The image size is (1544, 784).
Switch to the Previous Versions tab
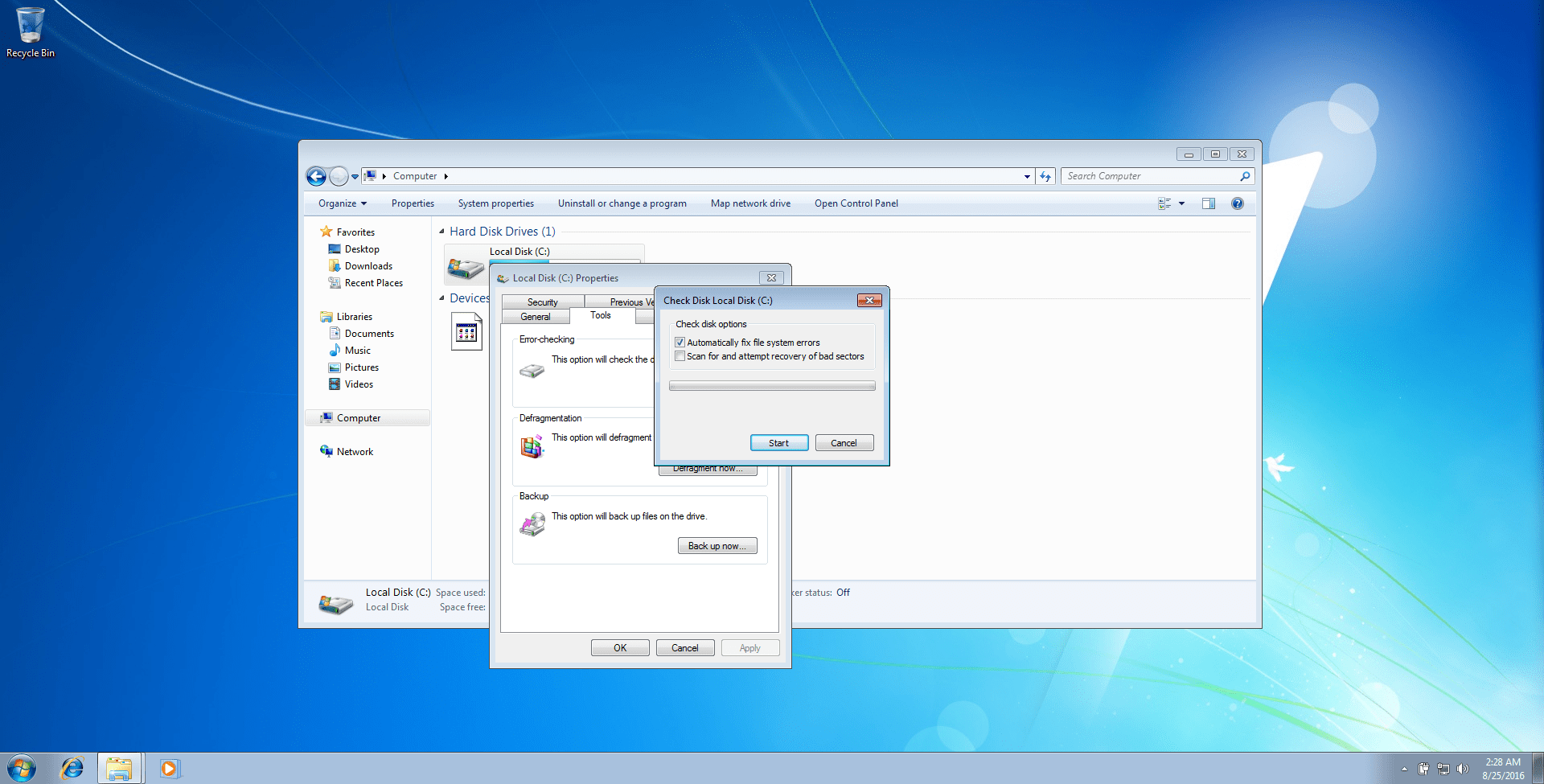click(621, 302)
